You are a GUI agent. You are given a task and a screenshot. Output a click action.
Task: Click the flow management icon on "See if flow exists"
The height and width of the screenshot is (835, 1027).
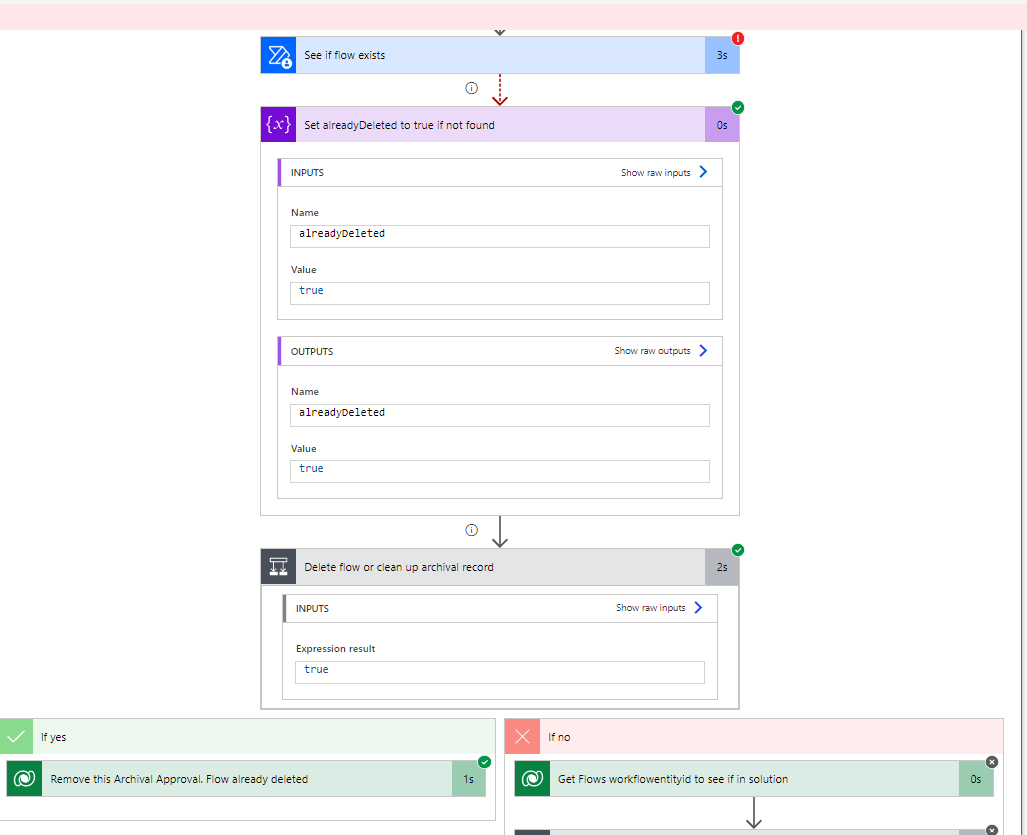pyautogui.click(x=278, y=55)
